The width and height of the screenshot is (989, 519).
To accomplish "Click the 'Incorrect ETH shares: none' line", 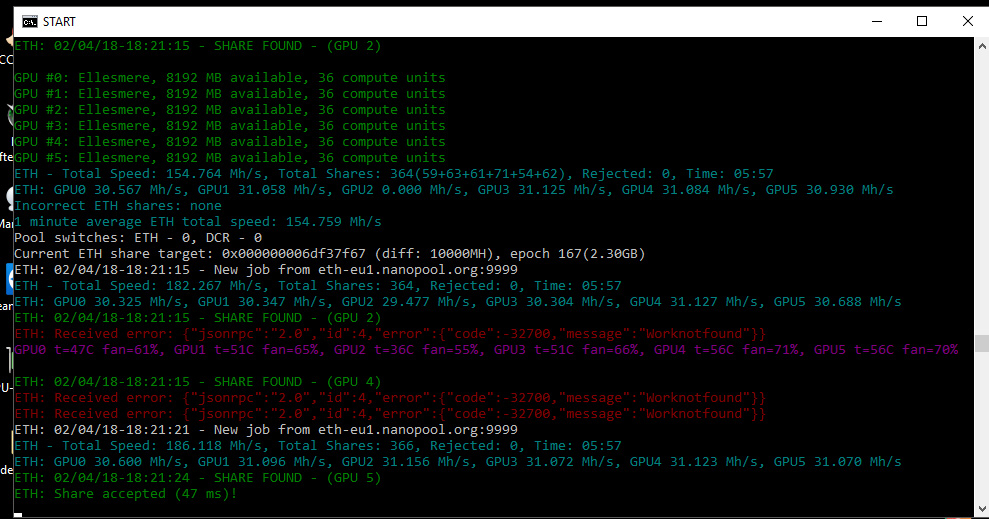I will [x=118, y=206].
